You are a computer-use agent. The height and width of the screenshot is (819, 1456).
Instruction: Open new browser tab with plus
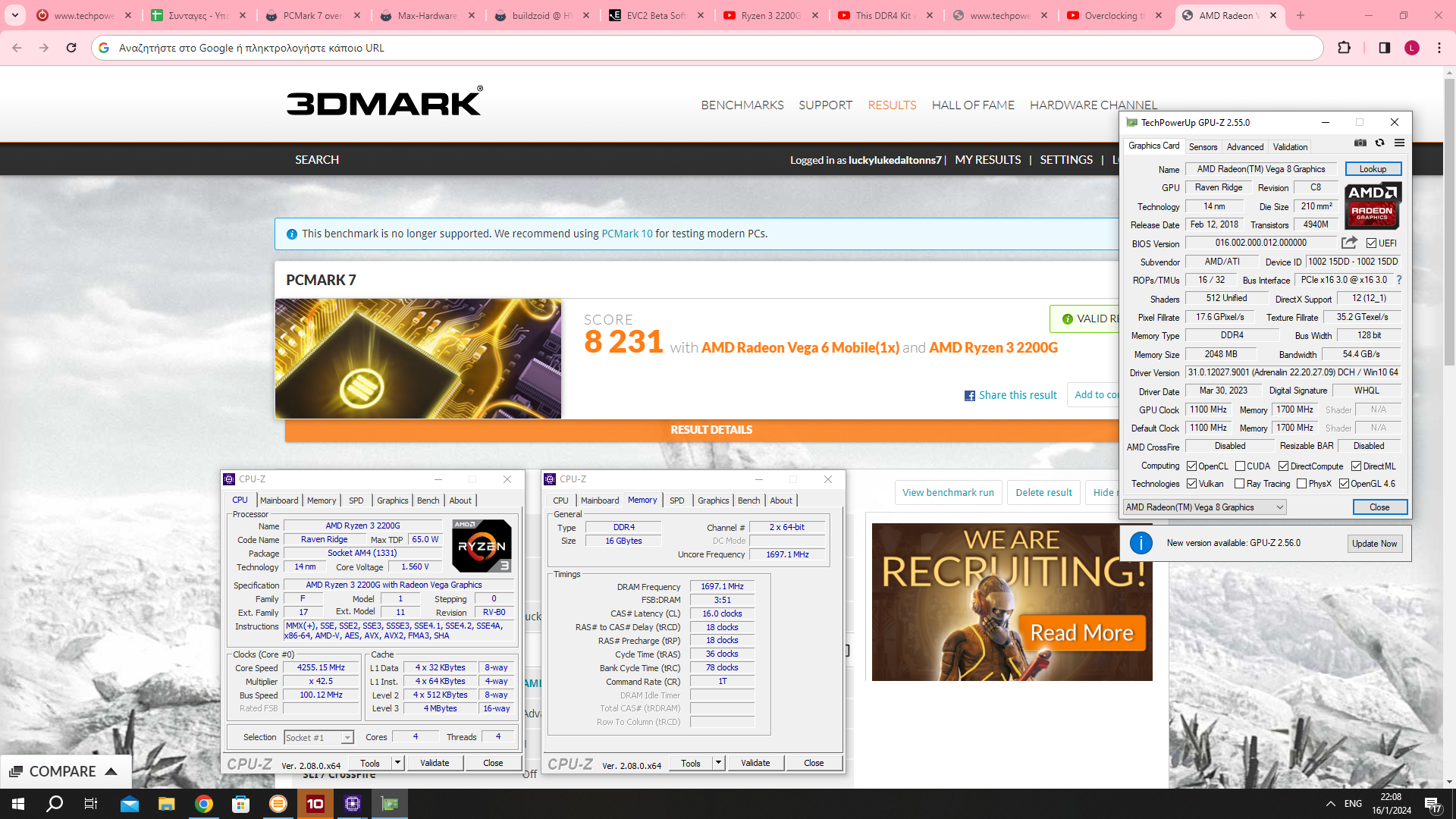1301,15
